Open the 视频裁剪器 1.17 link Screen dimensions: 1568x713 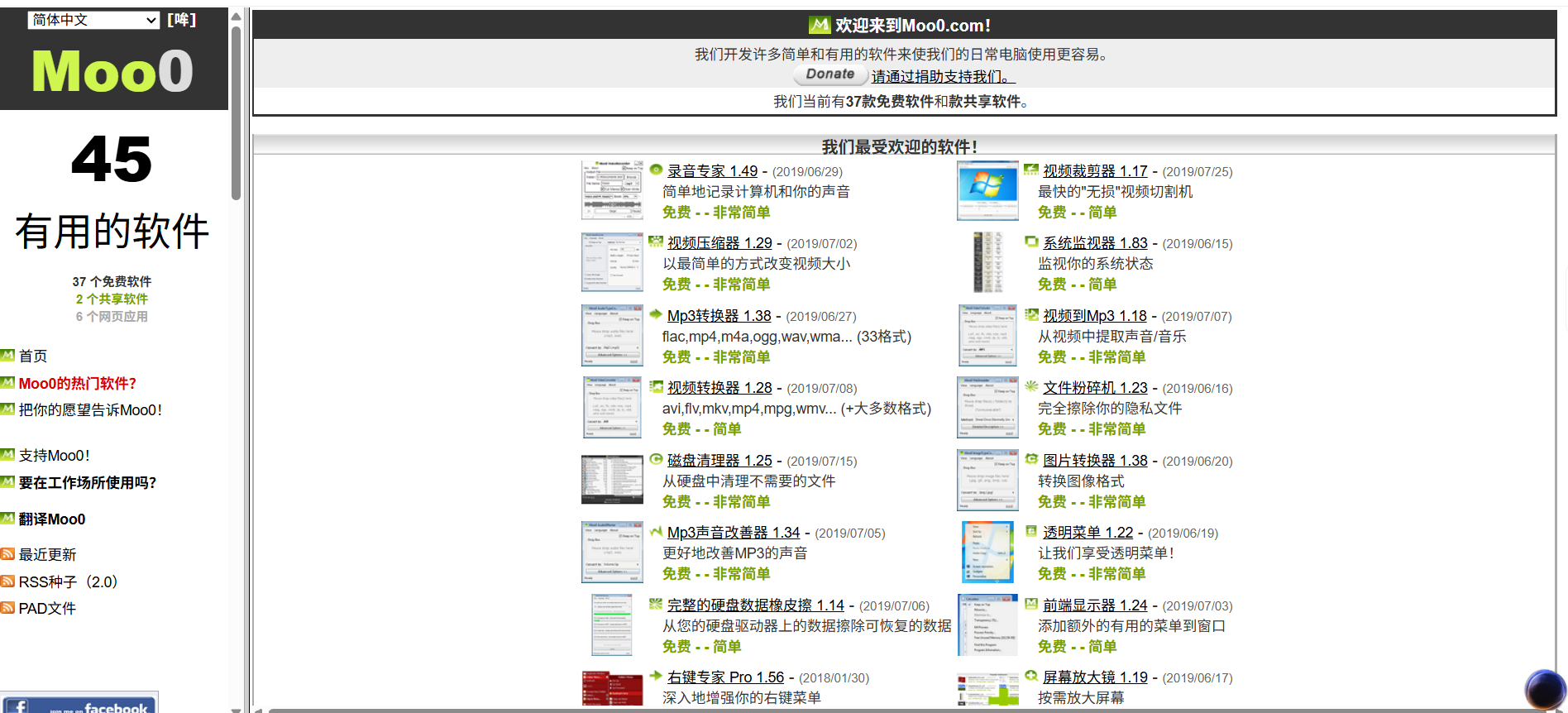(x=1095, y=171)
